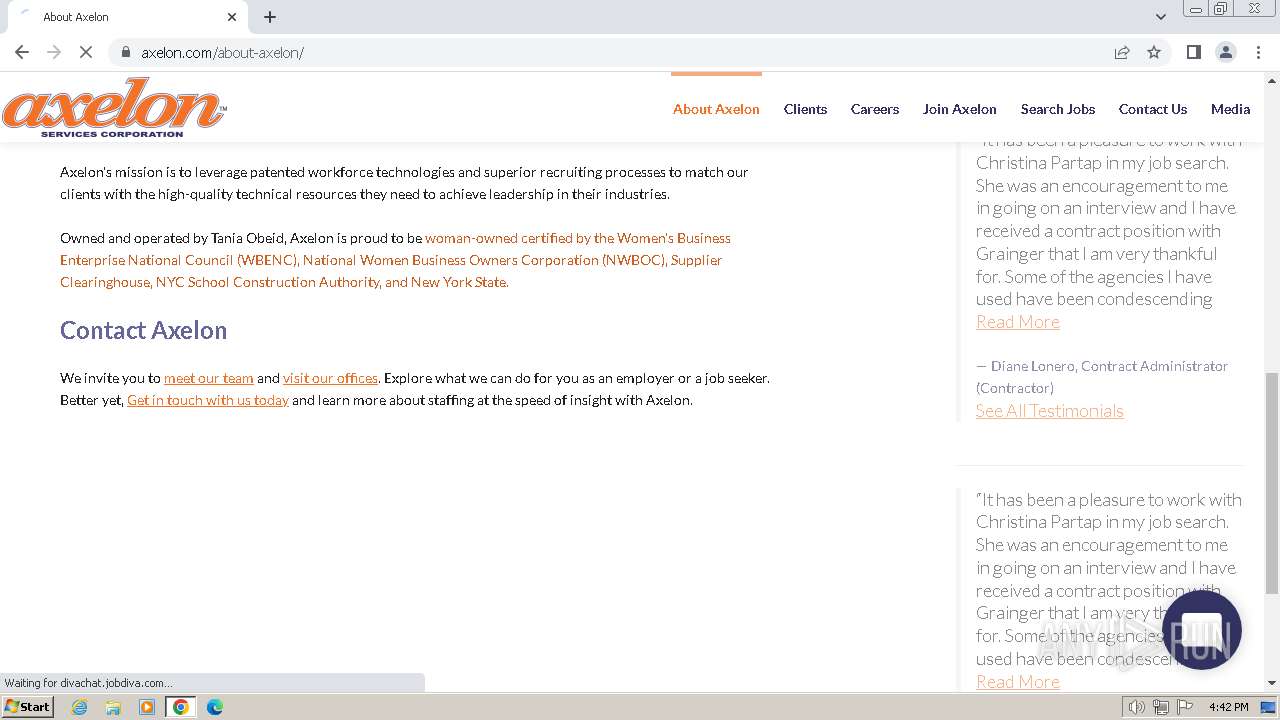Open the chat widget bubble
Viewport: 1280px width, 720px height.
1202,630
